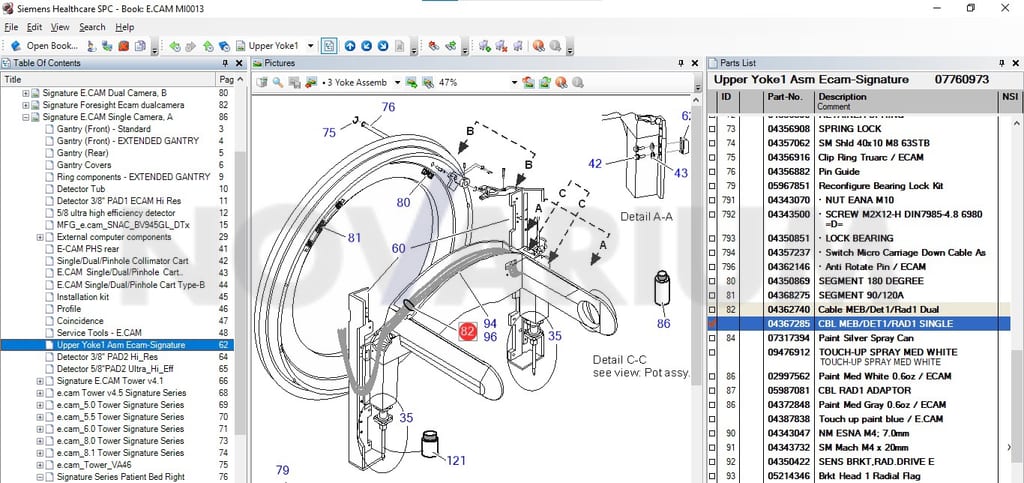The height and width of the screenshot is (483, 1024).
Task: Open the 47% zoom level dropdown
Action: [x=514, y=82]
